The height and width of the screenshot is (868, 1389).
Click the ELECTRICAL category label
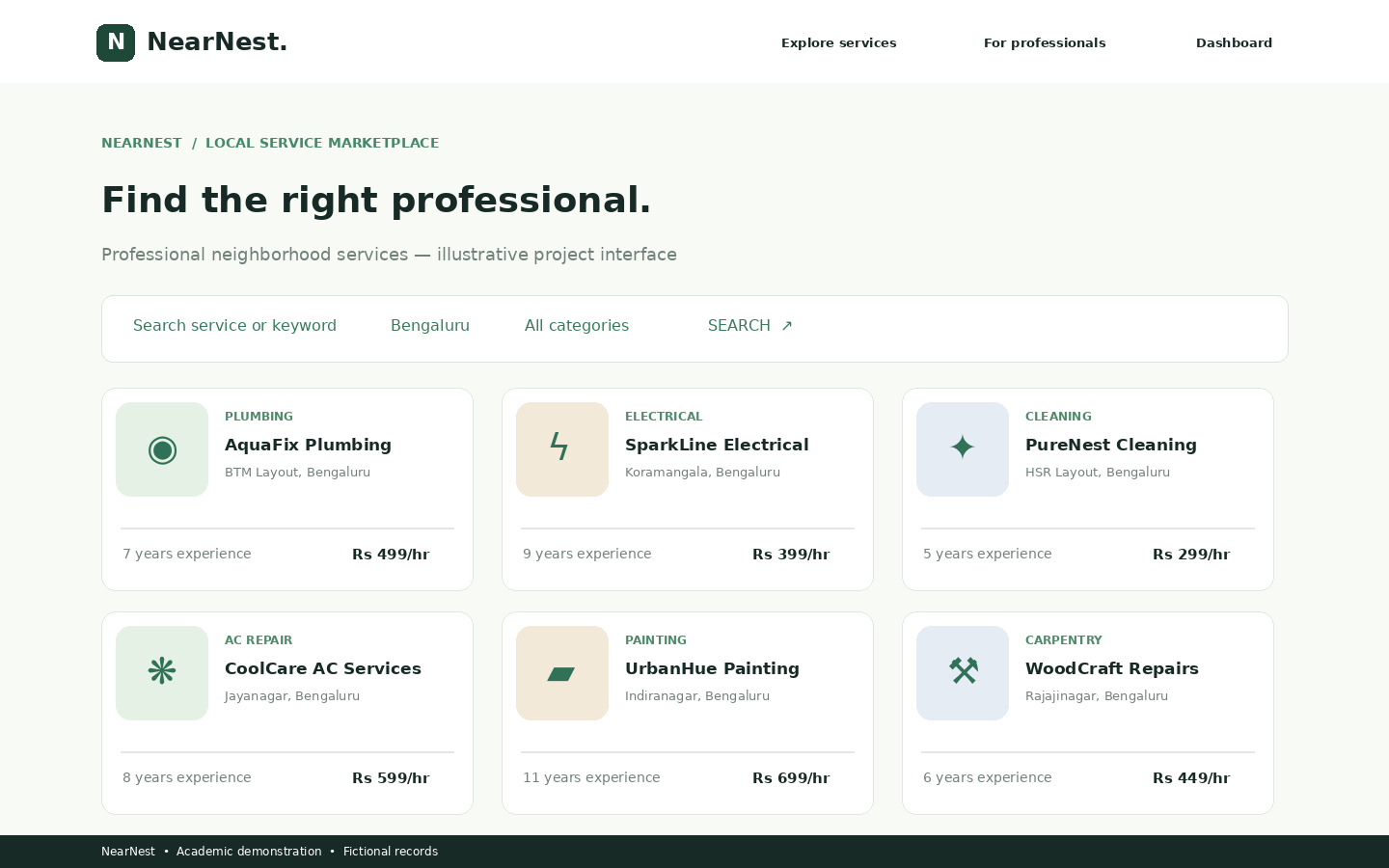point(664,417)
